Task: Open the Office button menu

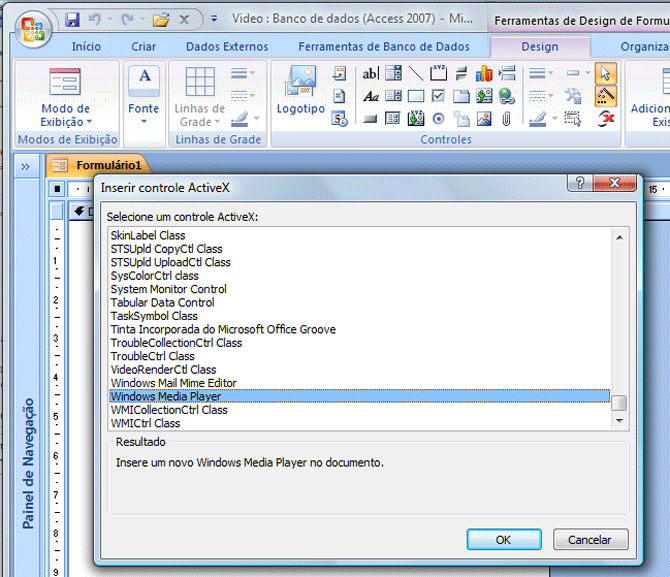Action: tap(33, 30)
